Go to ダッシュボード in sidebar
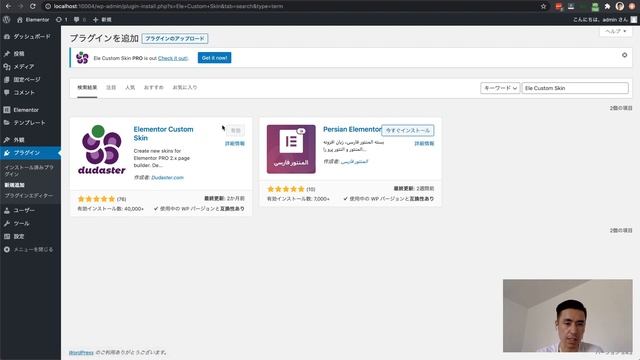Screen dimensions: 640x360 pyautogui.click(x=27, y=36)
